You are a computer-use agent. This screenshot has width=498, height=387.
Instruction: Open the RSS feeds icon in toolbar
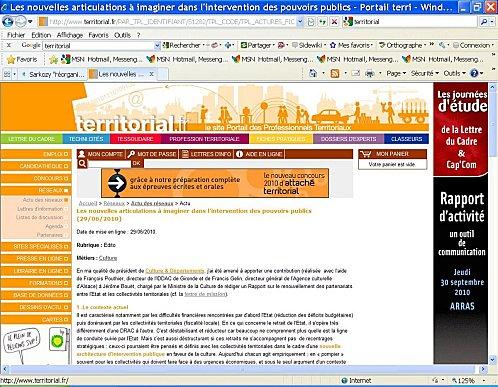tap(335, 74)
